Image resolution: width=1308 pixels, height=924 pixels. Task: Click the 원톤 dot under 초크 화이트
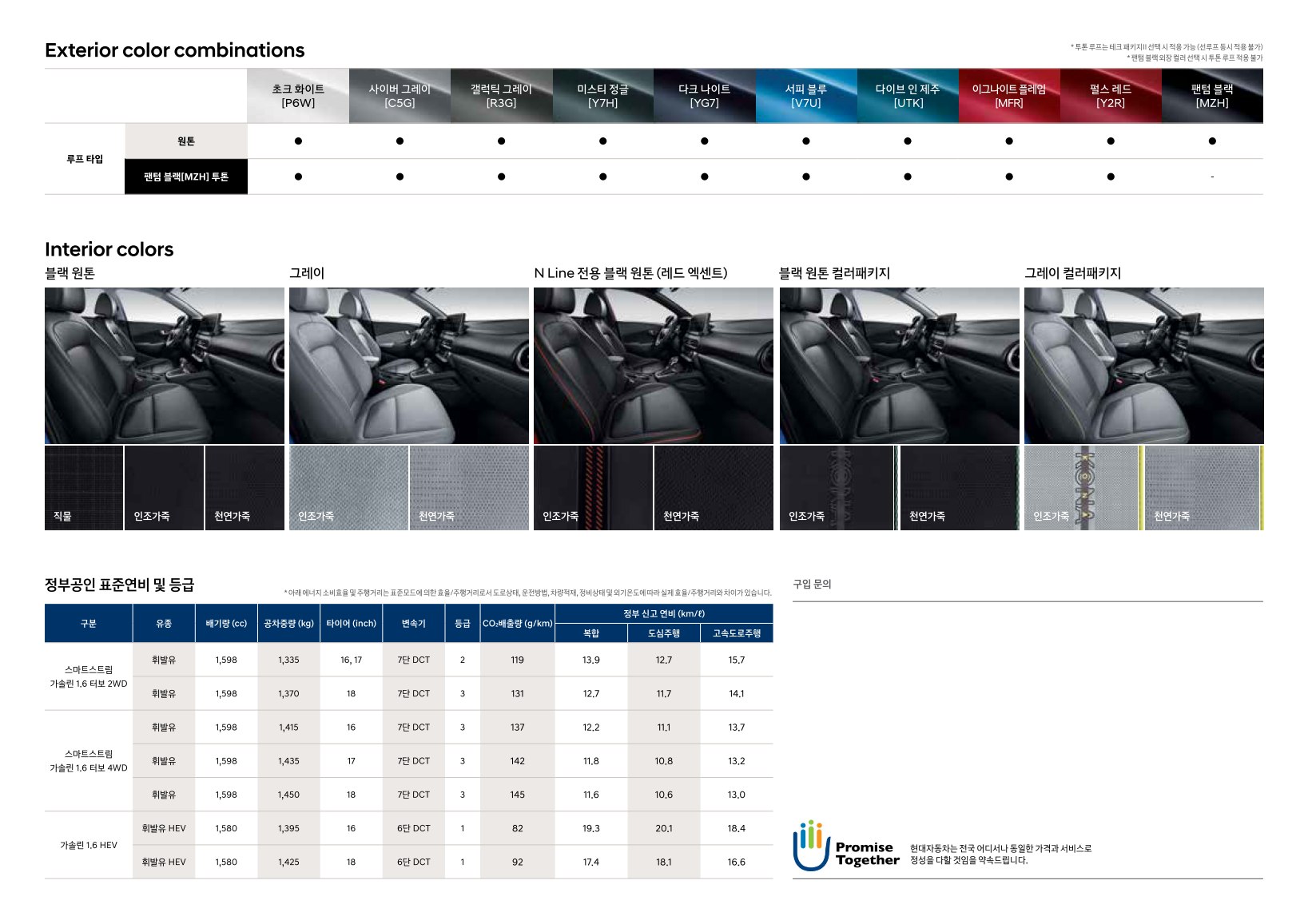[x=298, y=141]
